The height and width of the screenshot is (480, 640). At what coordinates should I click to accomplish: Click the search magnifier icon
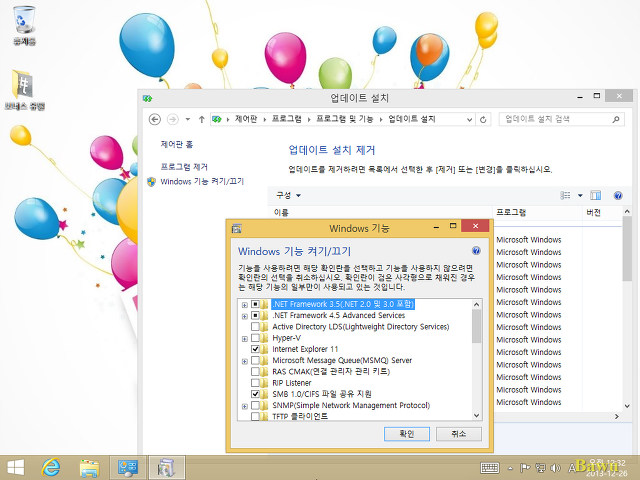click(x=616, y=119)
